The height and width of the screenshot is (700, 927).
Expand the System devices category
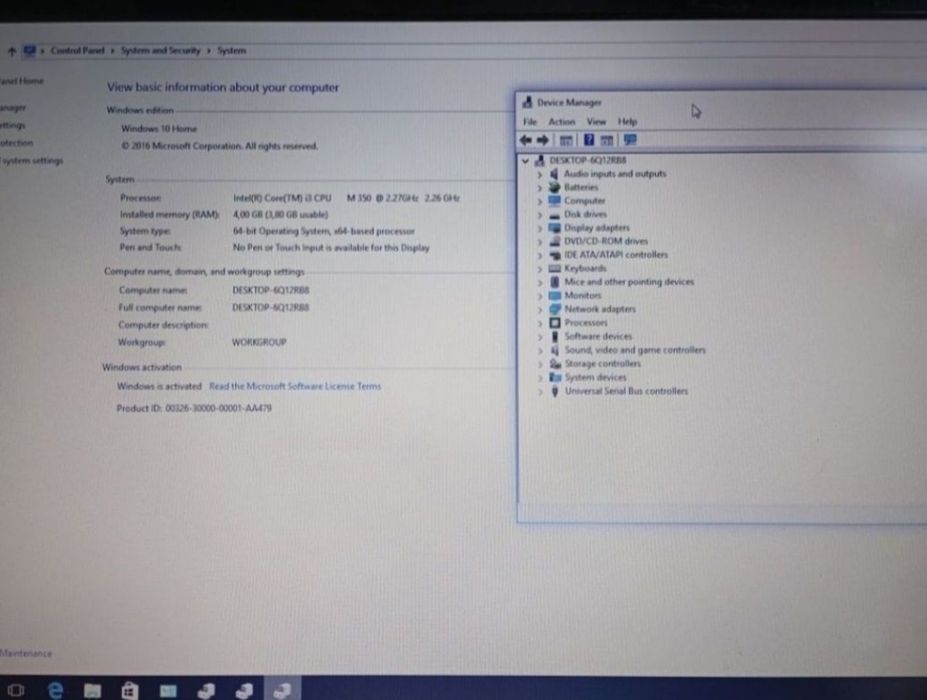click(539, 378)
